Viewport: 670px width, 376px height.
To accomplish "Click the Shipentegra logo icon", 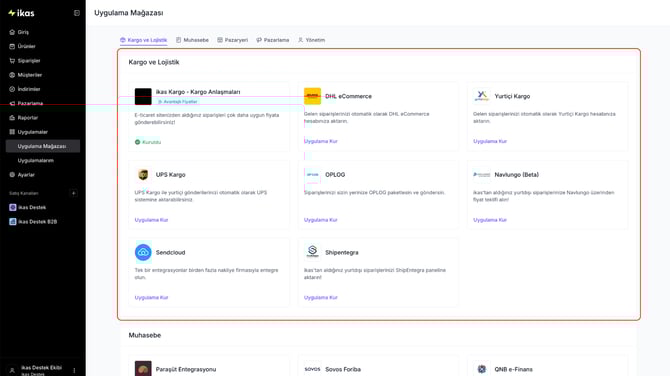I will pos(312,252).
